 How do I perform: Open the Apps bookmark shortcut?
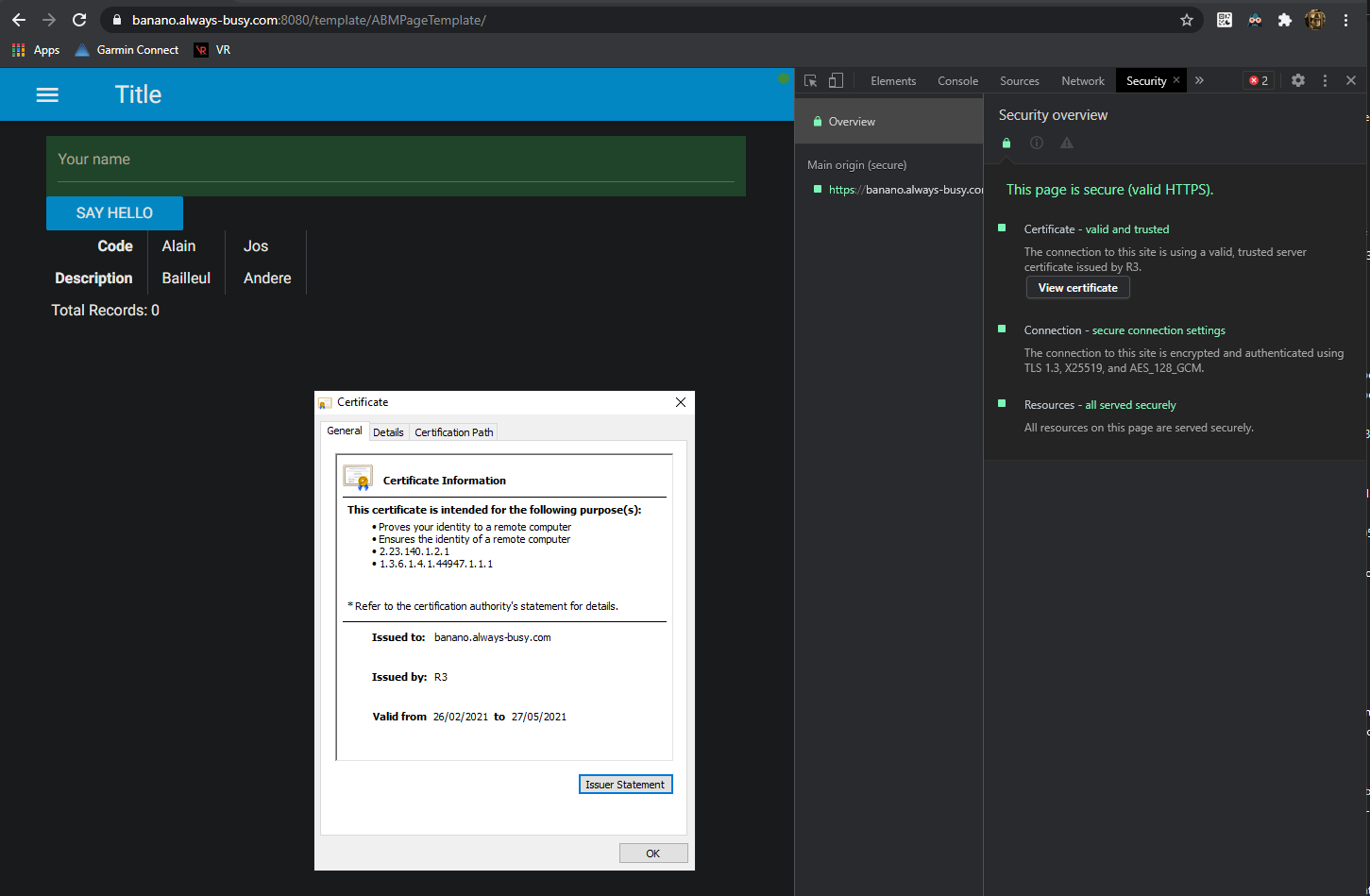click(36, 50)
